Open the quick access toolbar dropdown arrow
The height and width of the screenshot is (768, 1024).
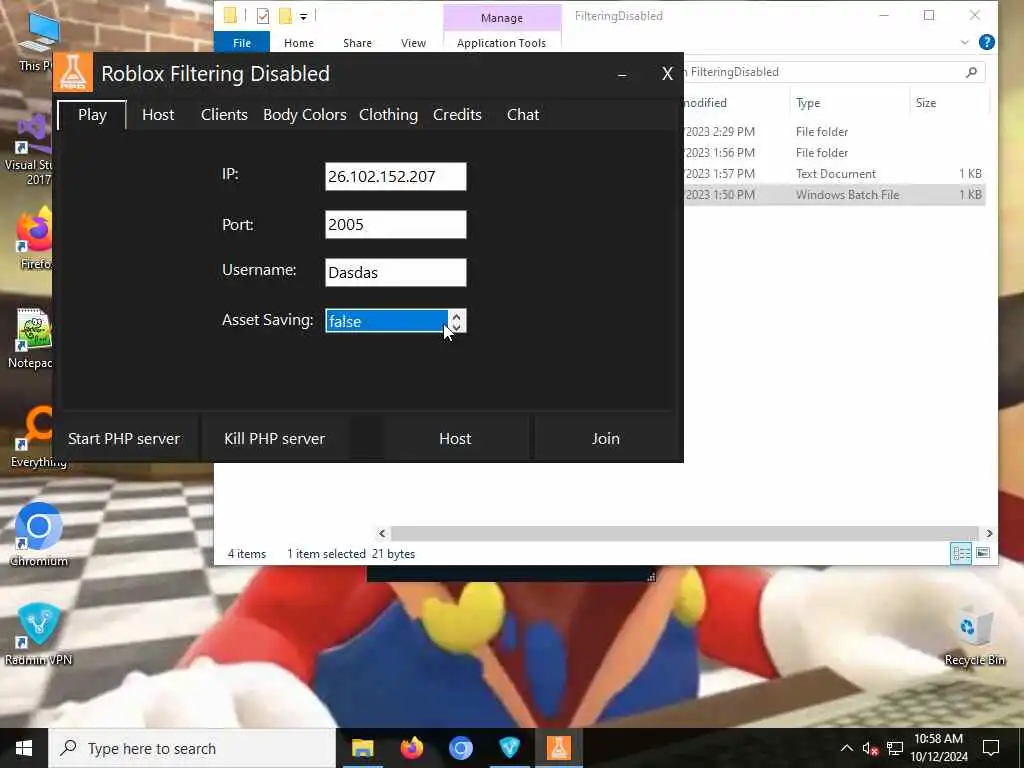[304, 16]
